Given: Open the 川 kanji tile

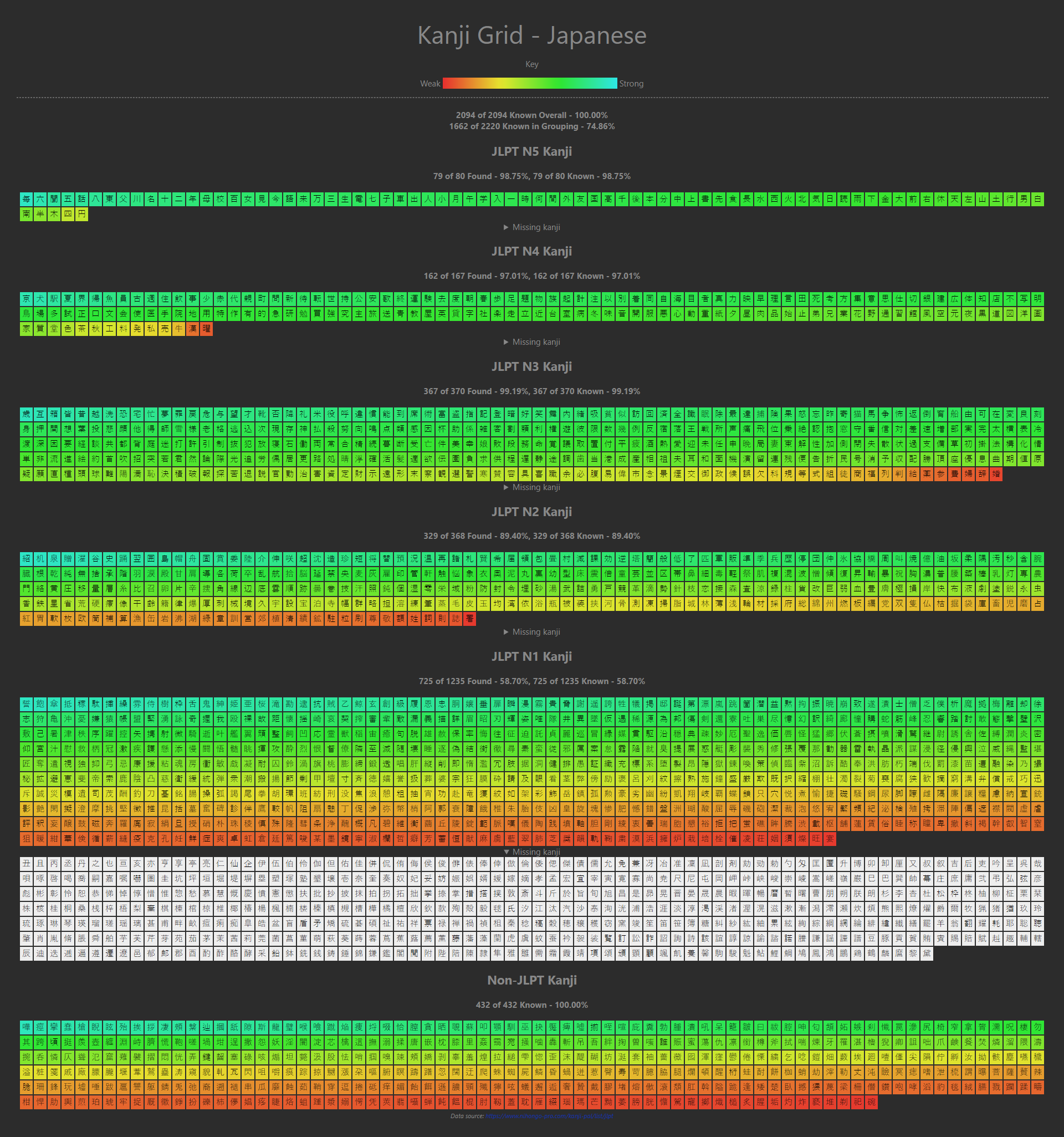Looking at the screenshot, I should [x=137, y=199].
